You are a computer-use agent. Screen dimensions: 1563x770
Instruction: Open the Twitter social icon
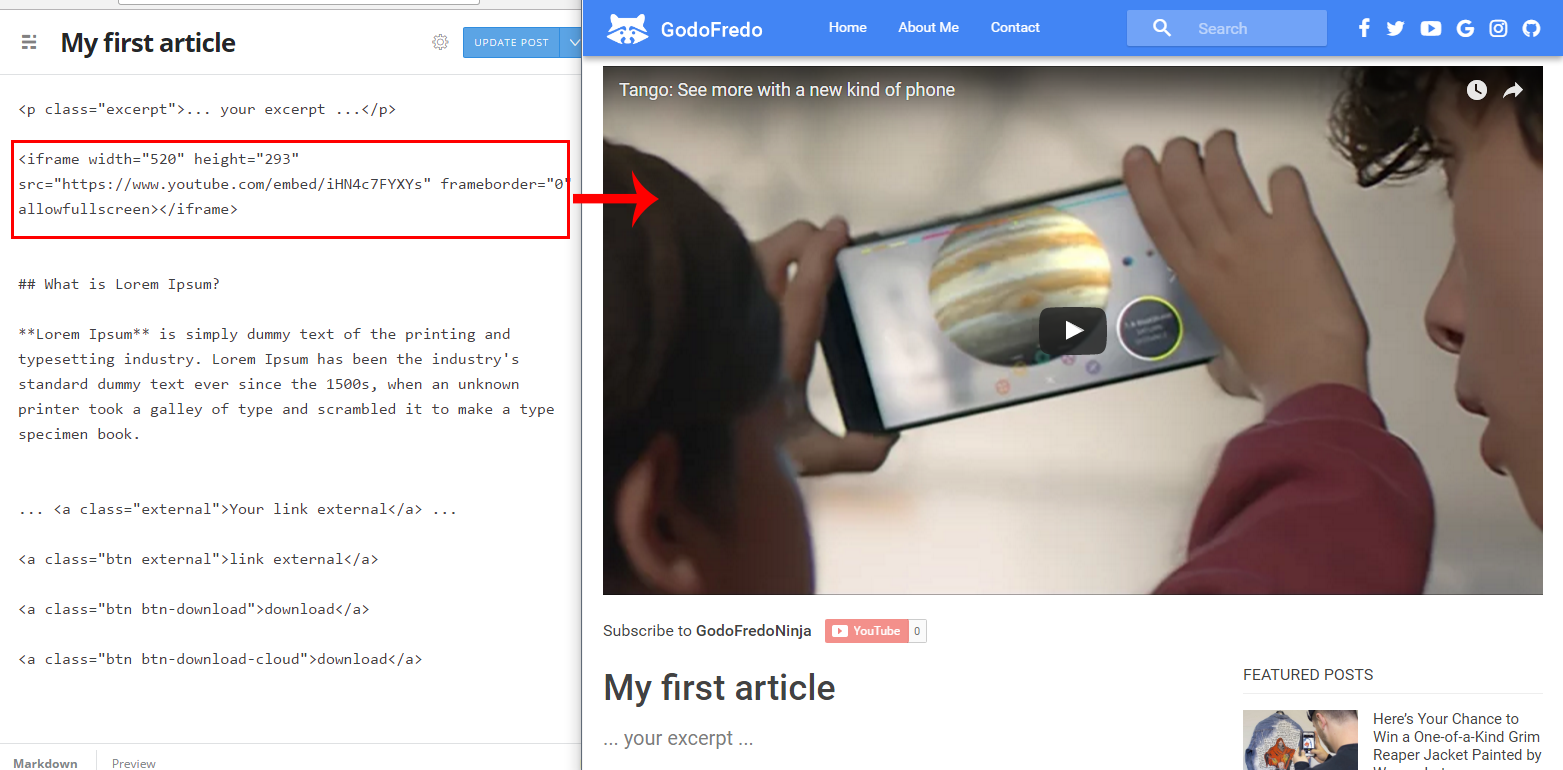tap(1396, 28)
